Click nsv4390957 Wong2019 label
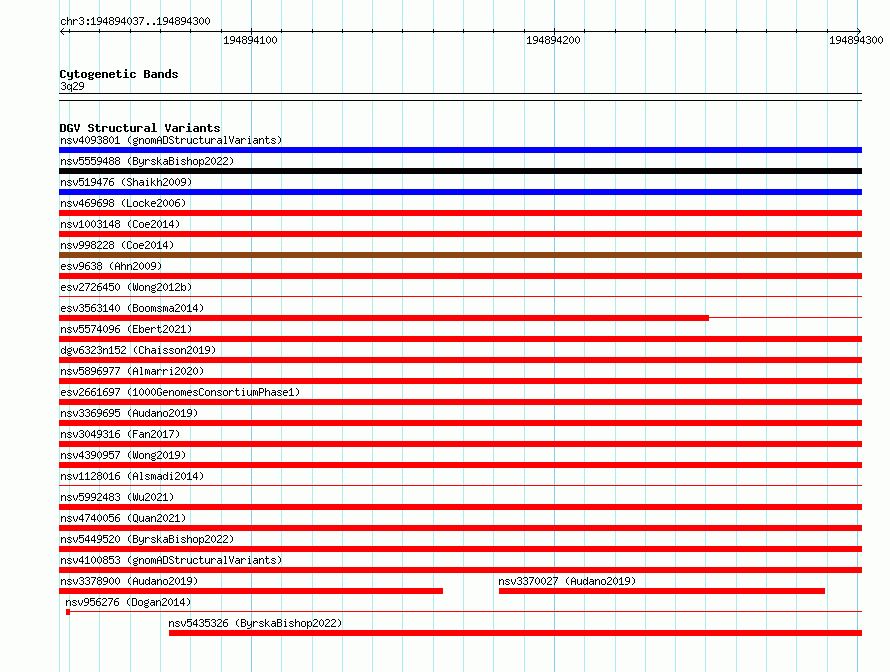This screenshot has height=672, width=890. (x=123, y=455)
